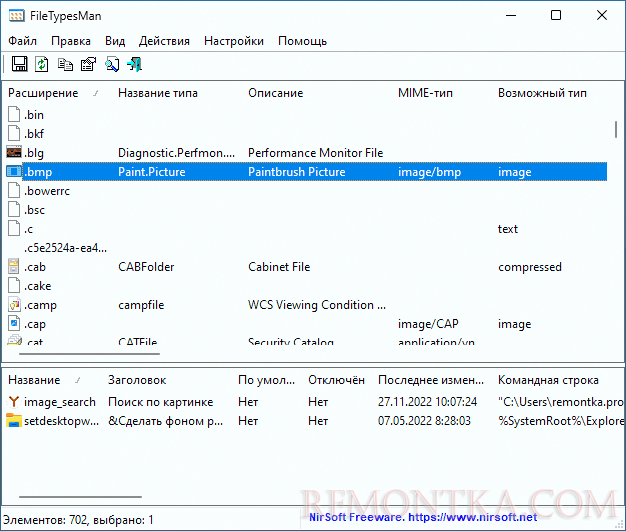The height and width of the screenshot is (531, 626).
Task: Click the .camp file icon
Action: pyautogui.click(x=14, y=305)
